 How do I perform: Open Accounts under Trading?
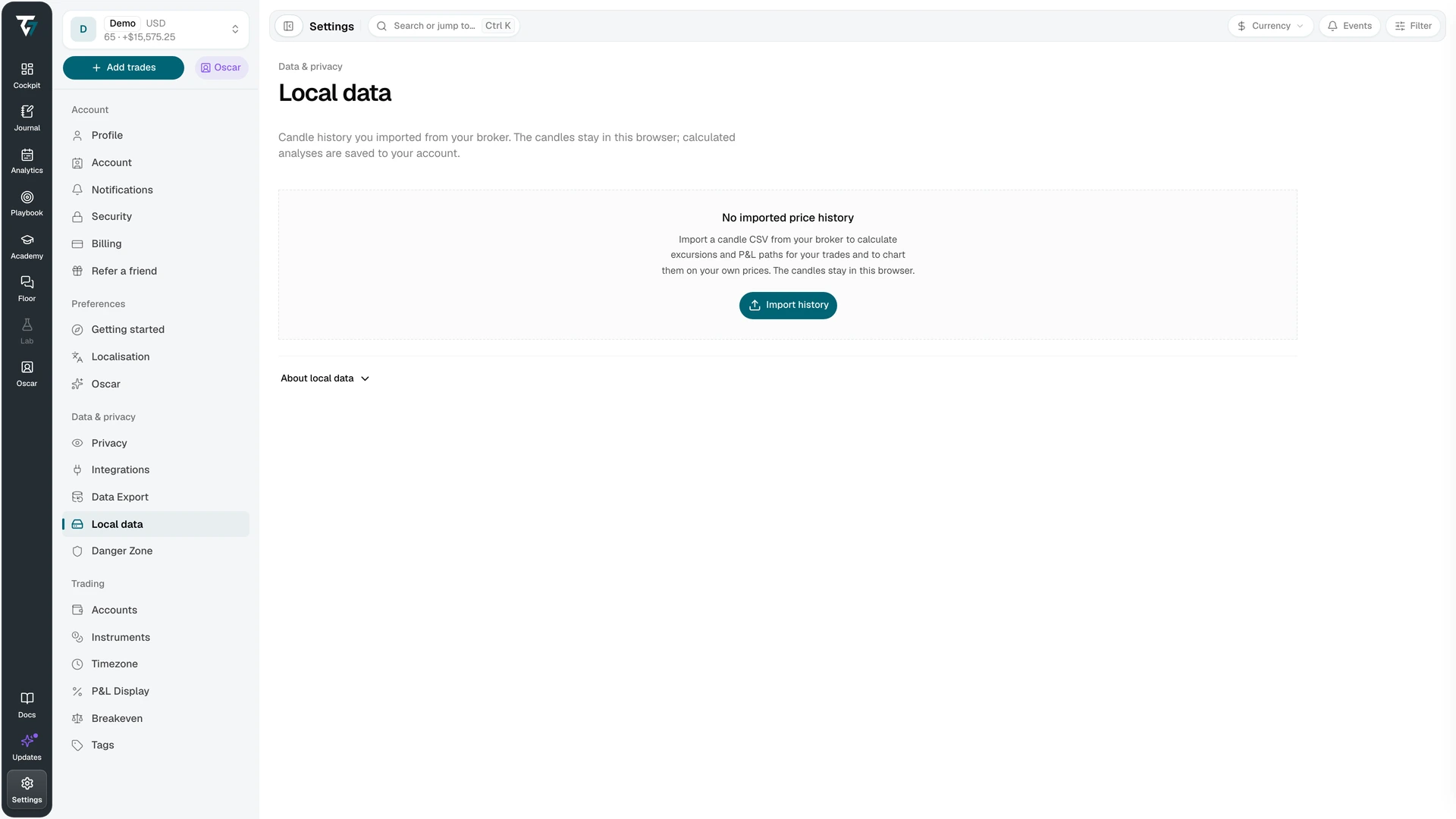coord(155,610)
